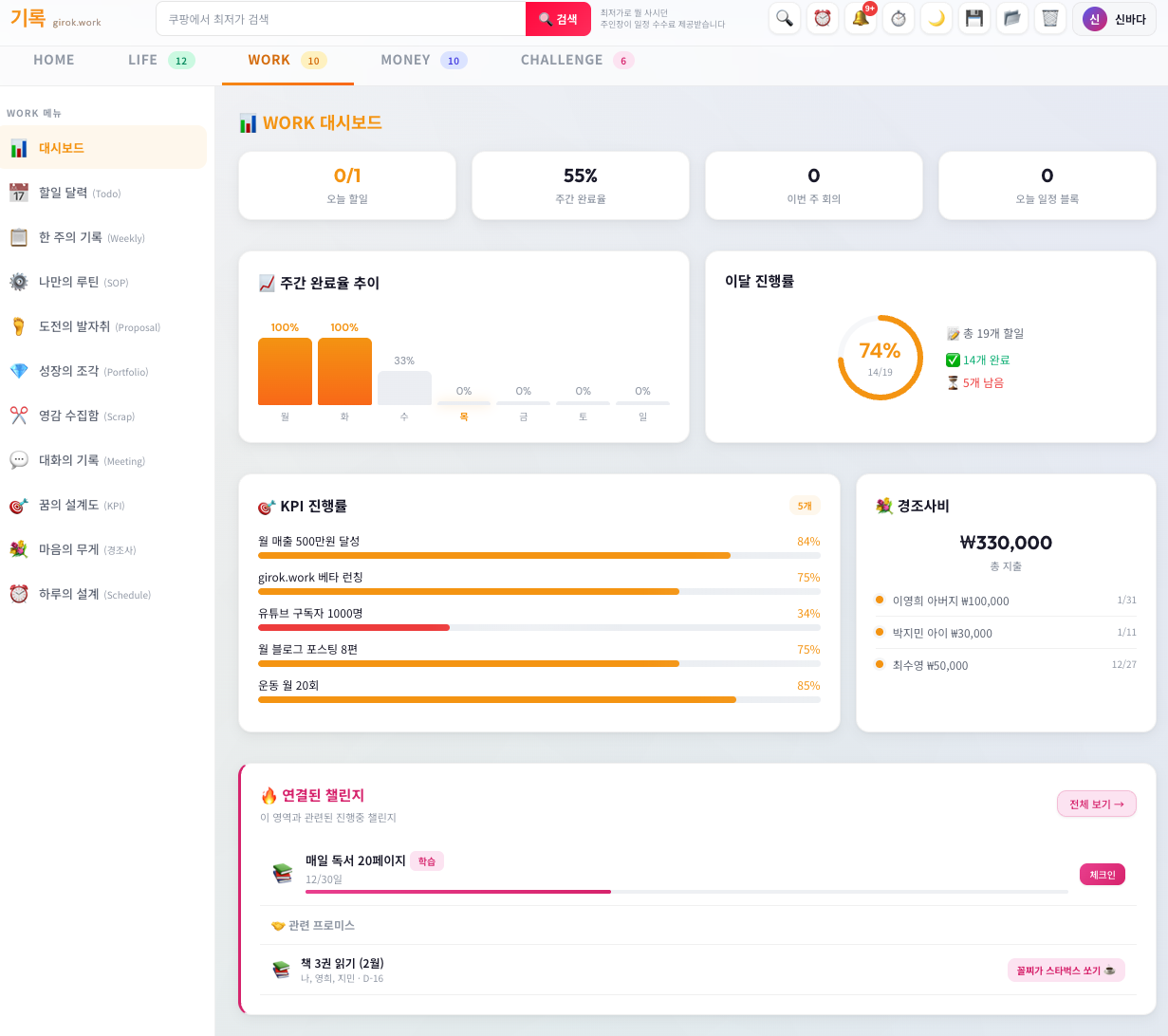This screenshot has height=1036, width=1168.
Task: Click the floppy disk save icon
Action: click(x=973, y=18)
